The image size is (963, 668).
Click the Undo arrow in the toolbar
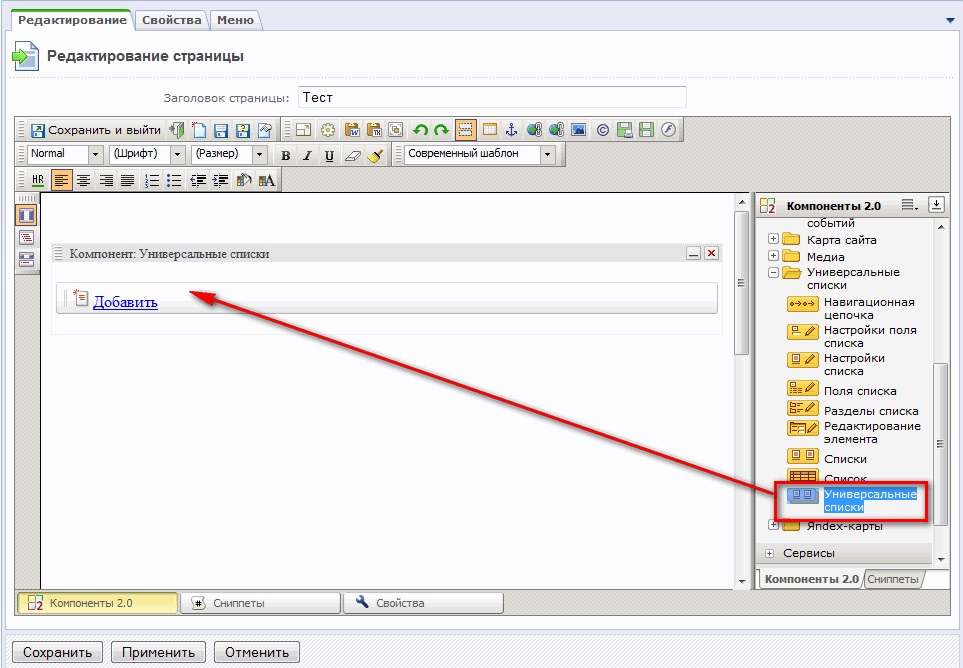point(420,130)
